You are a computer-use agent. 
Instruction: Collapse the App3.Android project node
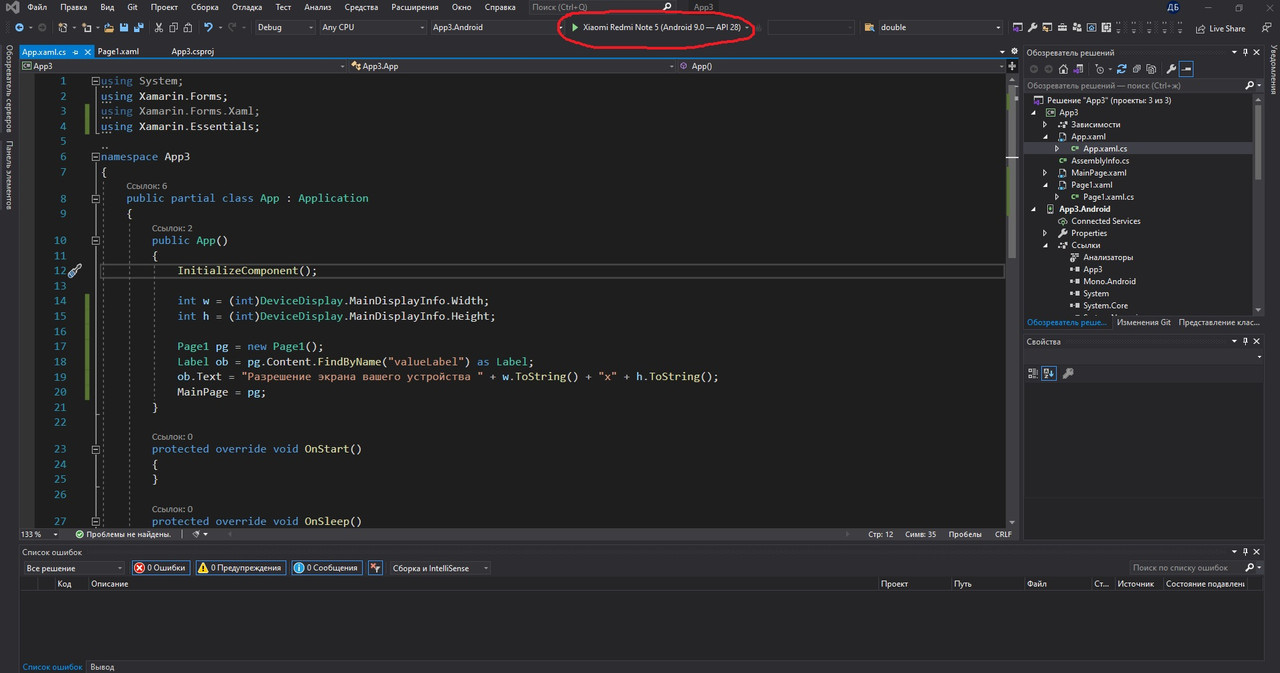coord(1034,209)
